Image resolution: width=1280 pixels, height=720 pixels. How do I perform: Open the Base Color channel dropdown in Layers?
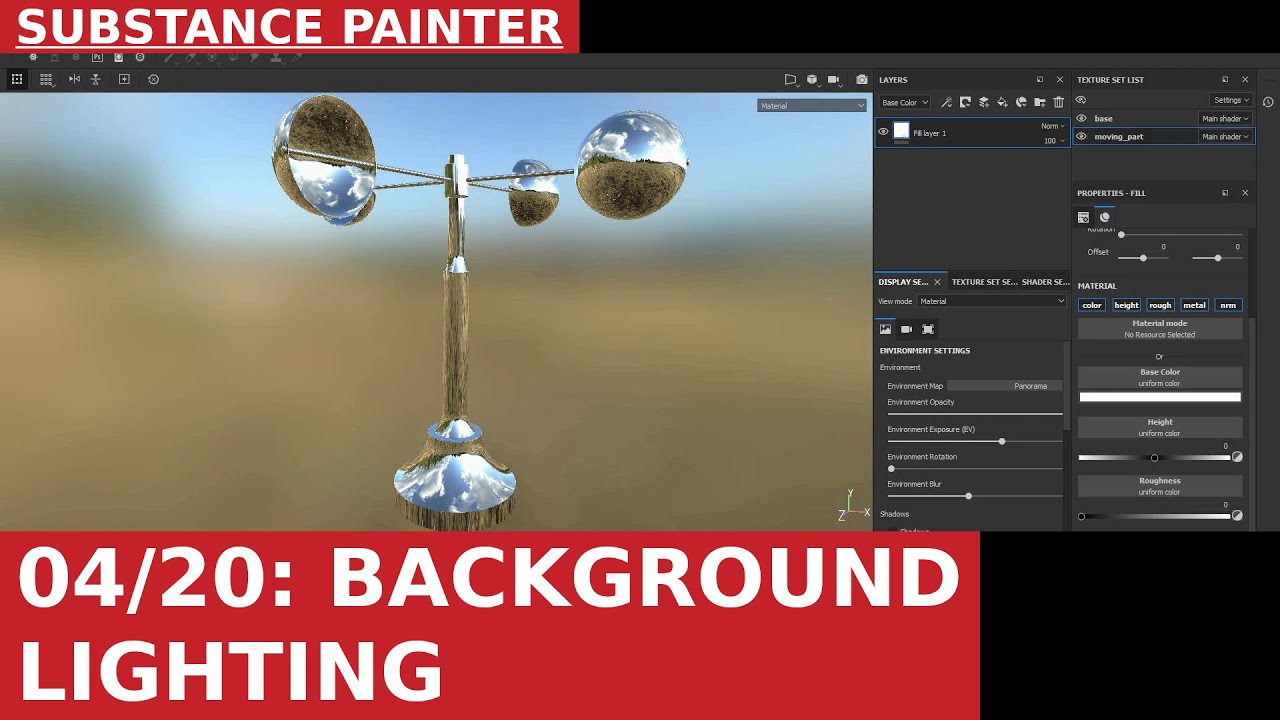click(905, 102)
